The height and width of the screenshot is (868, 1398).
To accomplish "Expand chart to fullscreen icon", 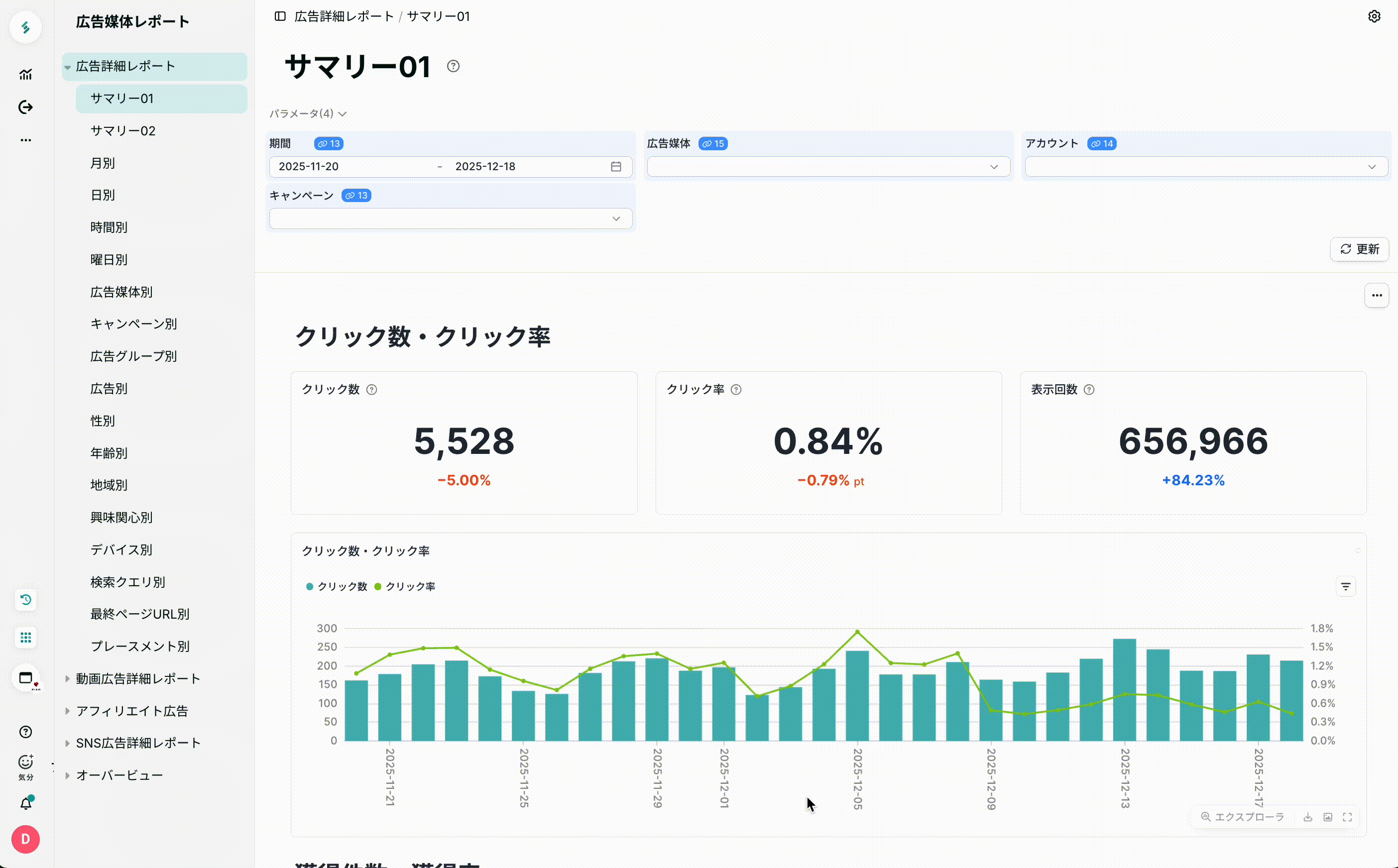I will click(x=1348, y=817).
